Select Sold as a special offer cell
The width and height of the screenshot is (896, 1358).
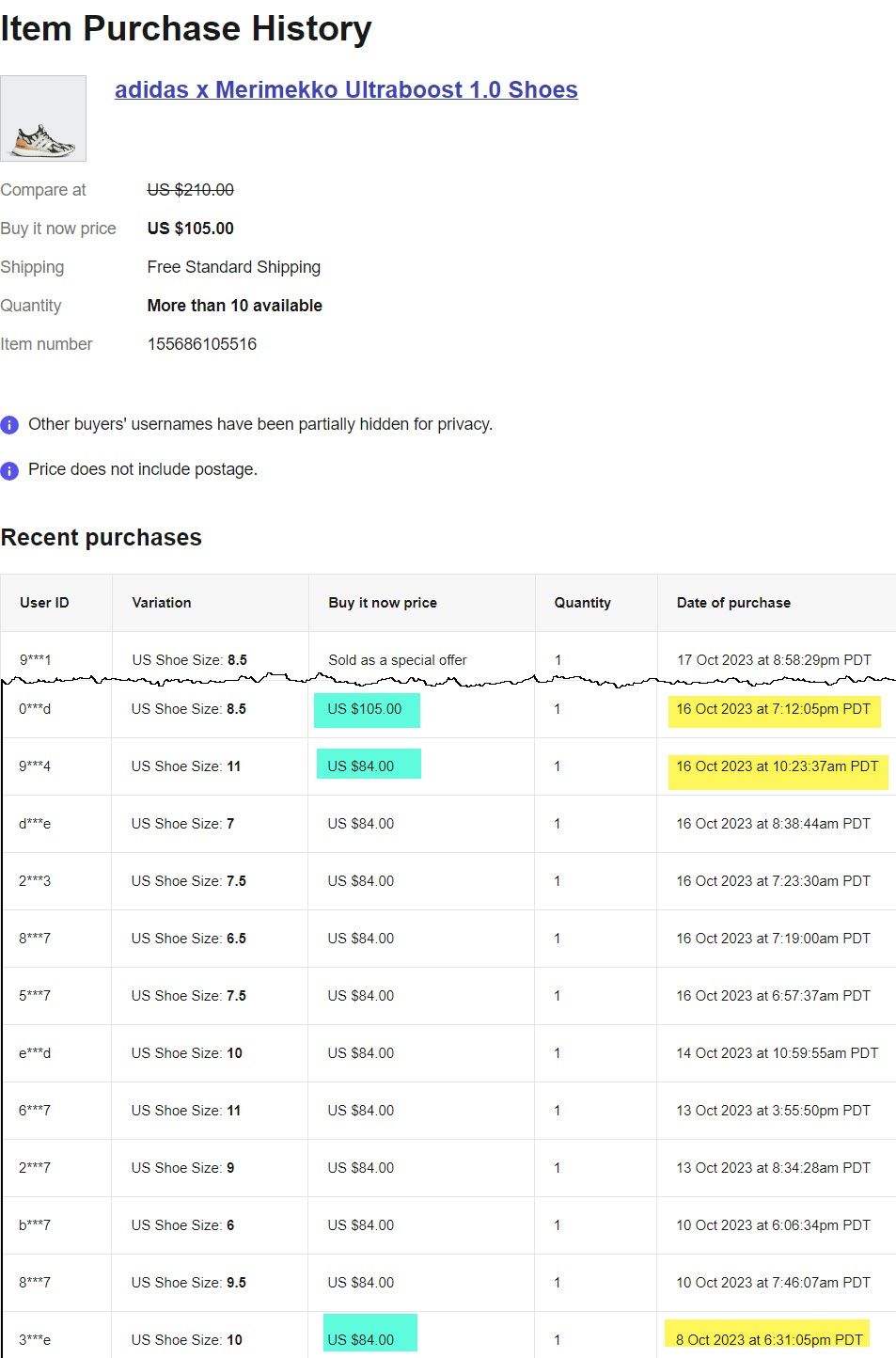398,660
